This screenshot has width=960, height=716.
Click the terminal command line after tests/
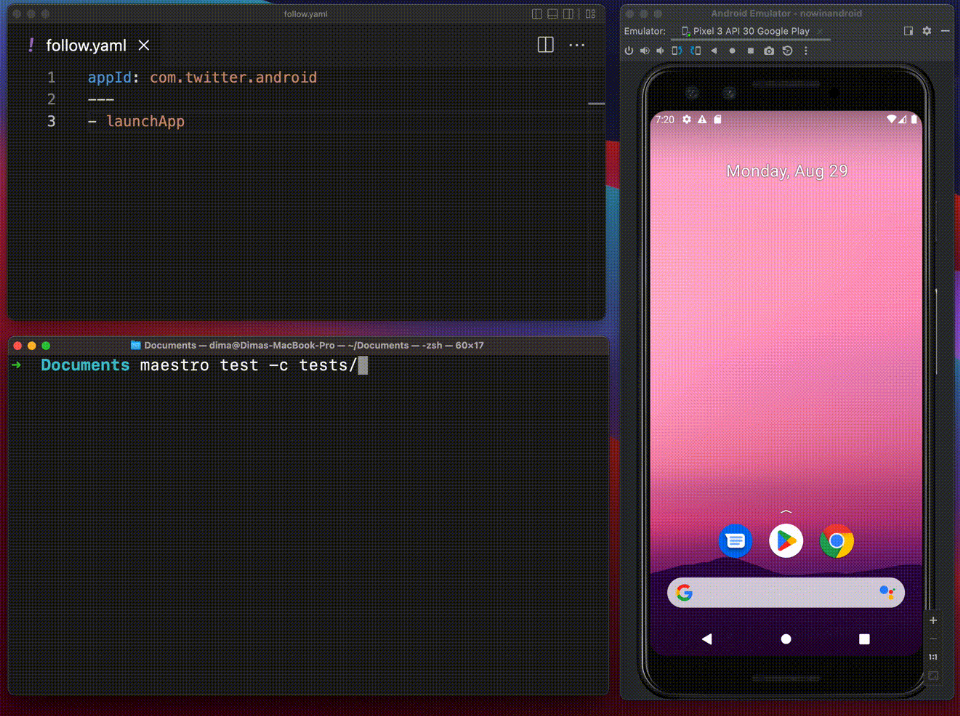coord(363,365)
